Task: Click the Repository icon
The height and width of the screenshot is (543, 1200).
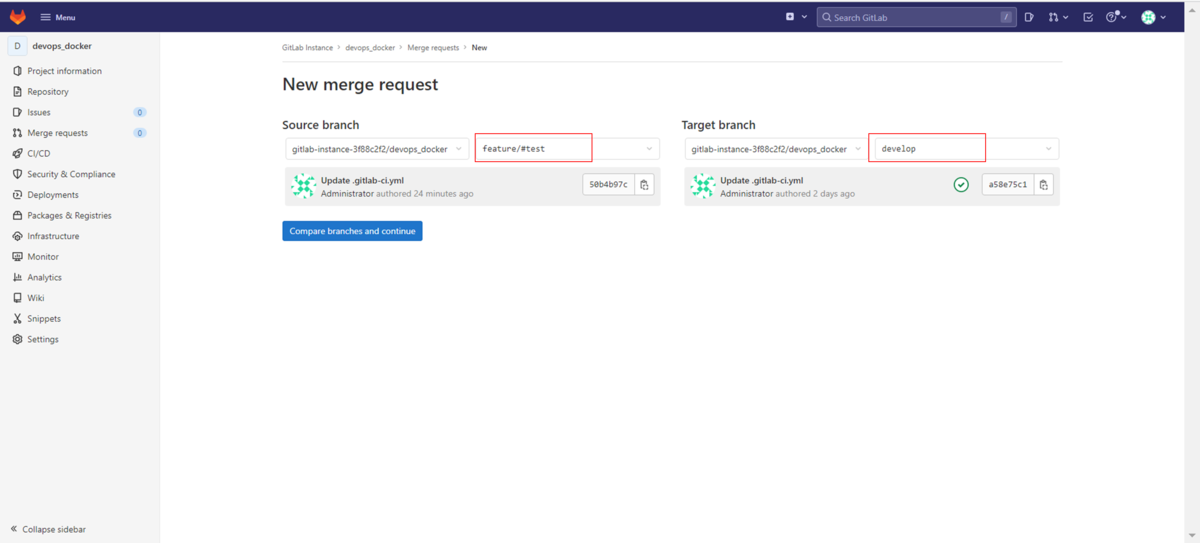Action: pyautogui.click(x=17, y=92)
